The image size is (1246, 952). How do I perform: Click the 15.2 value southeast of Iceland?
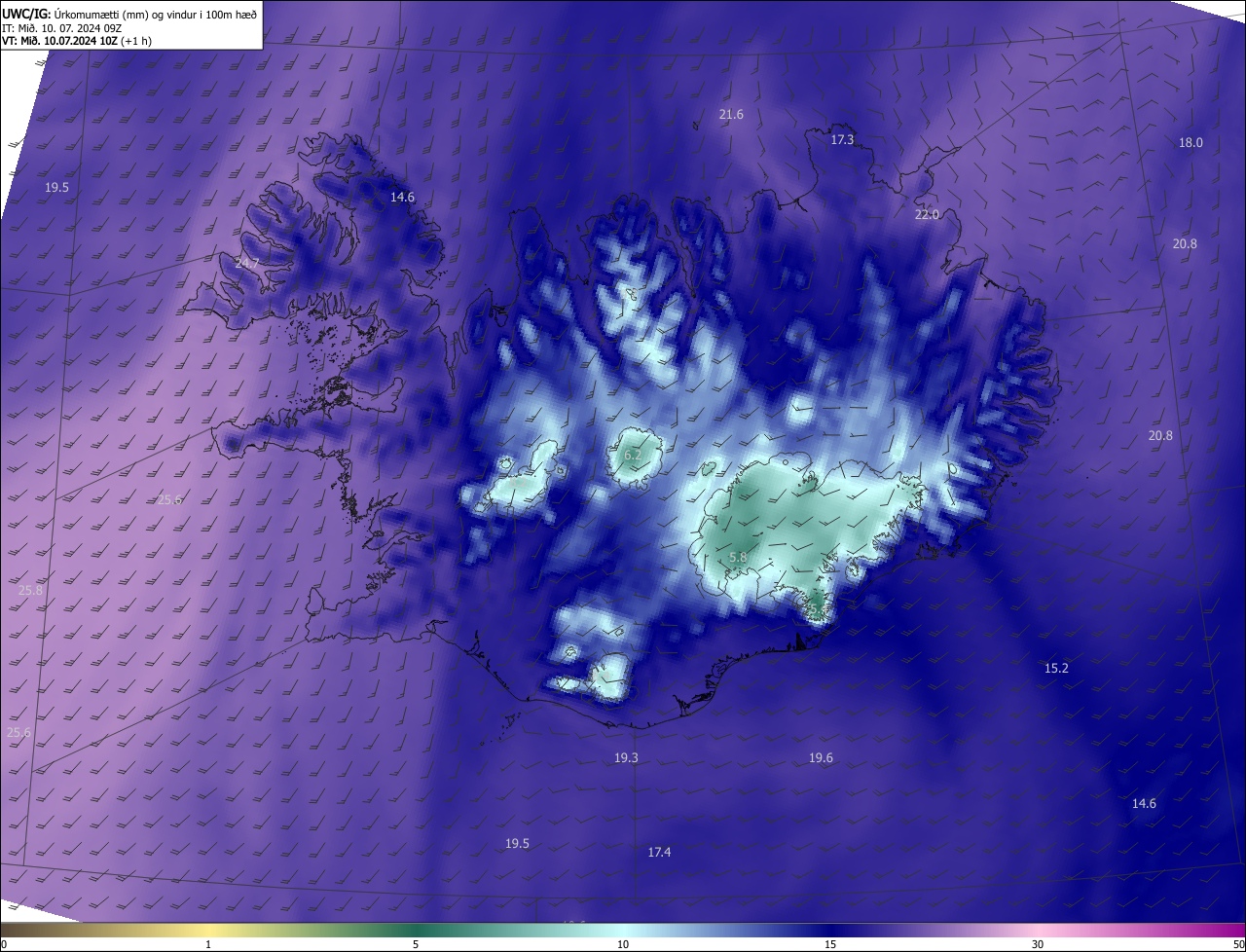(x=1056, y=669)
